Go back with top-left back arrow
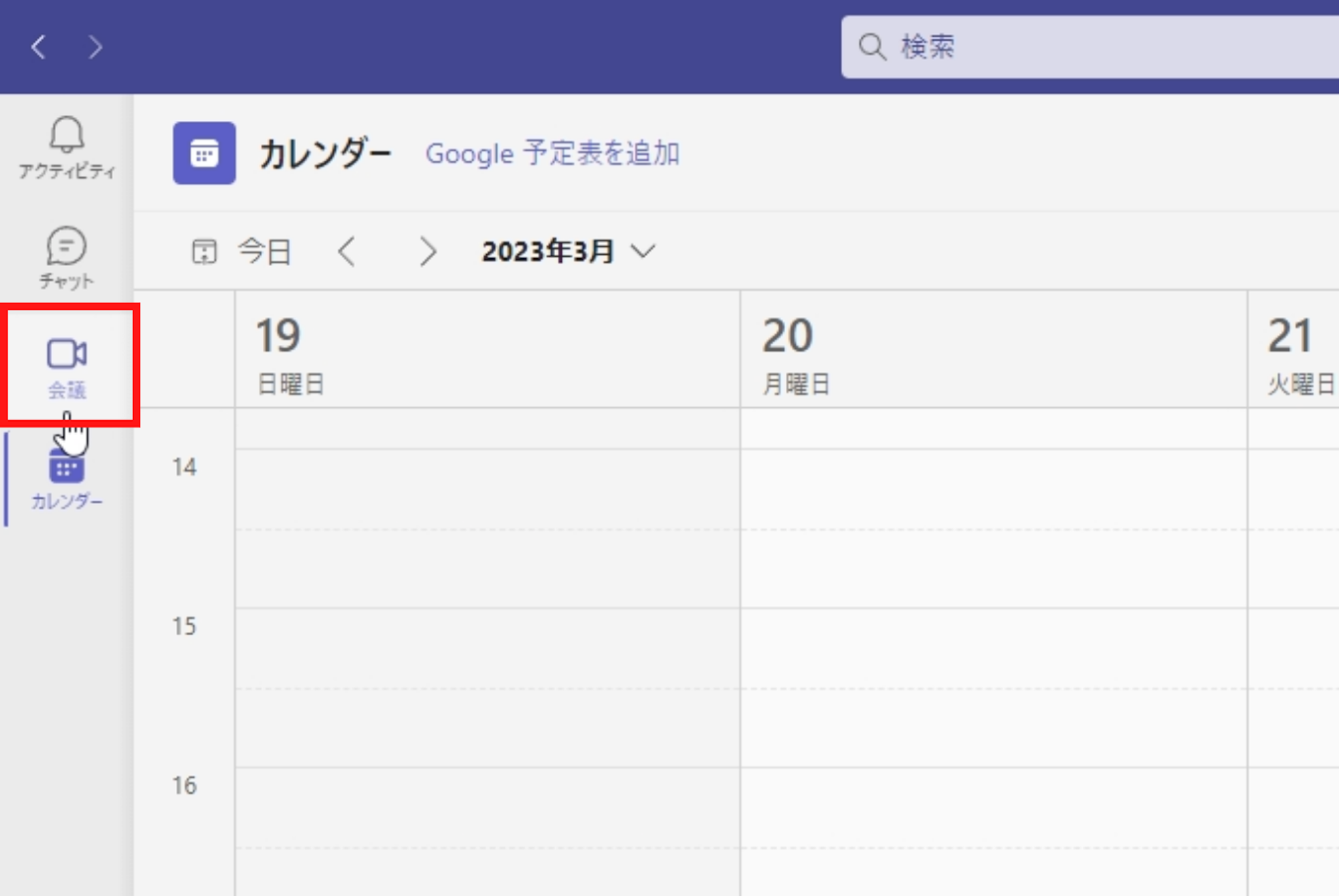Image resolution: width=1339 pixels, height=896 pixels. tap(39, 47)
